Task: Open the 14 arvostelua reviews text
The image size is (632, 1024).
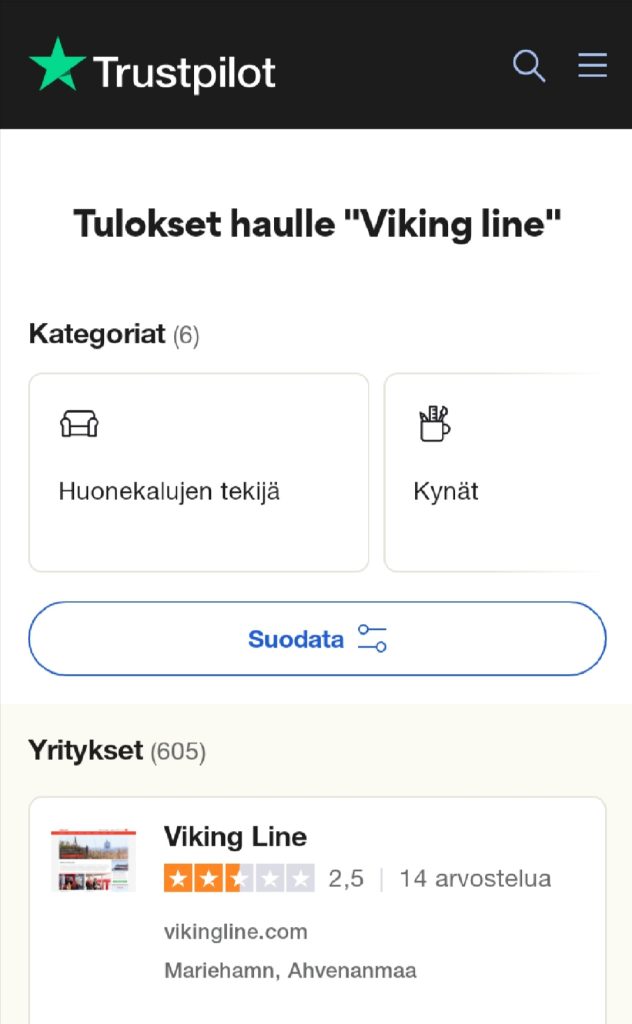Action: click(x=475, y=879)
